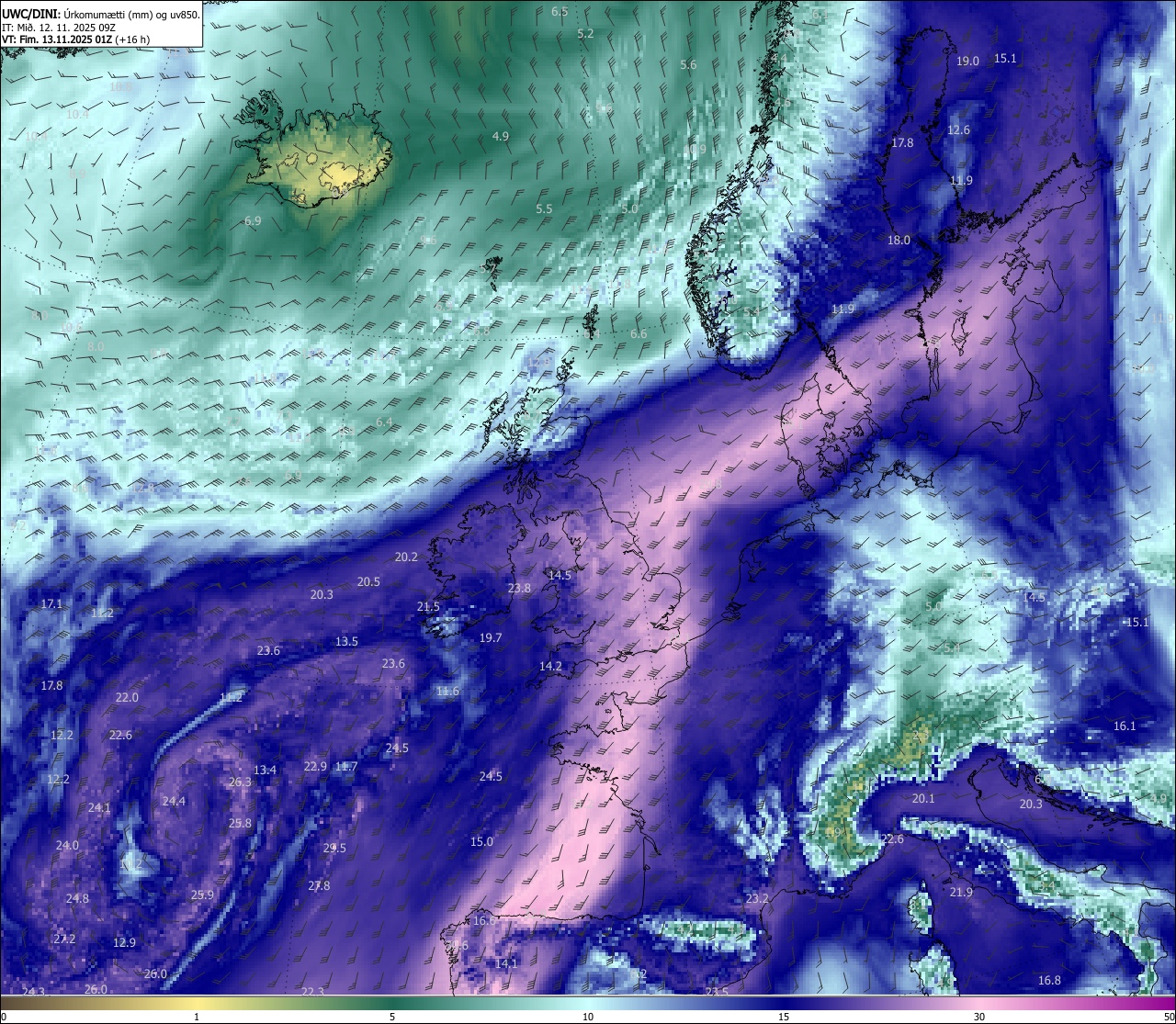Viewport: 1176px width, 1024px height.
Task: Click the 23.8 value in Irish Sea
Action: pyautogui.click(x=519, y=588)
